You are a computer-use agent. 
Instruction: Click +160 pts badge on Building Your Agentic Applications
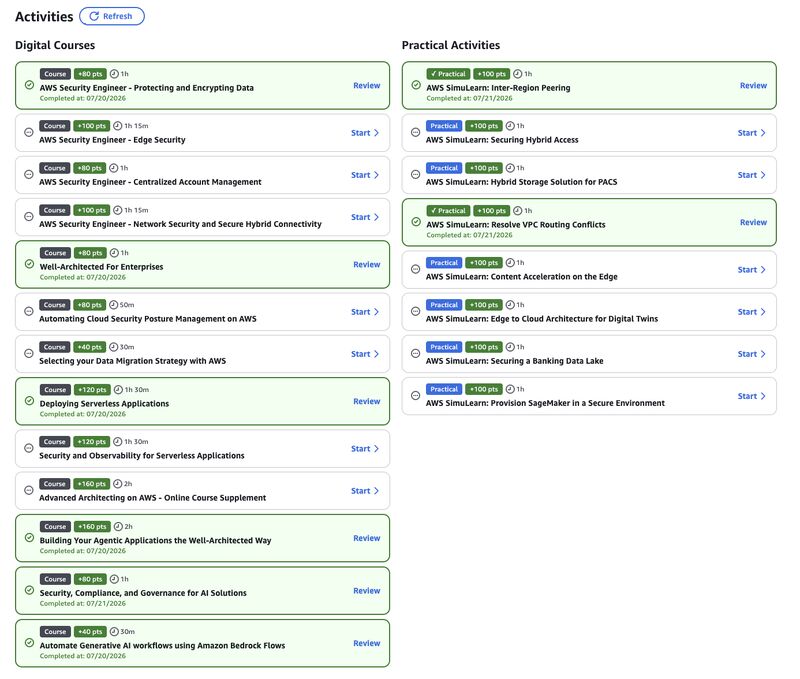tap(92, 526)
